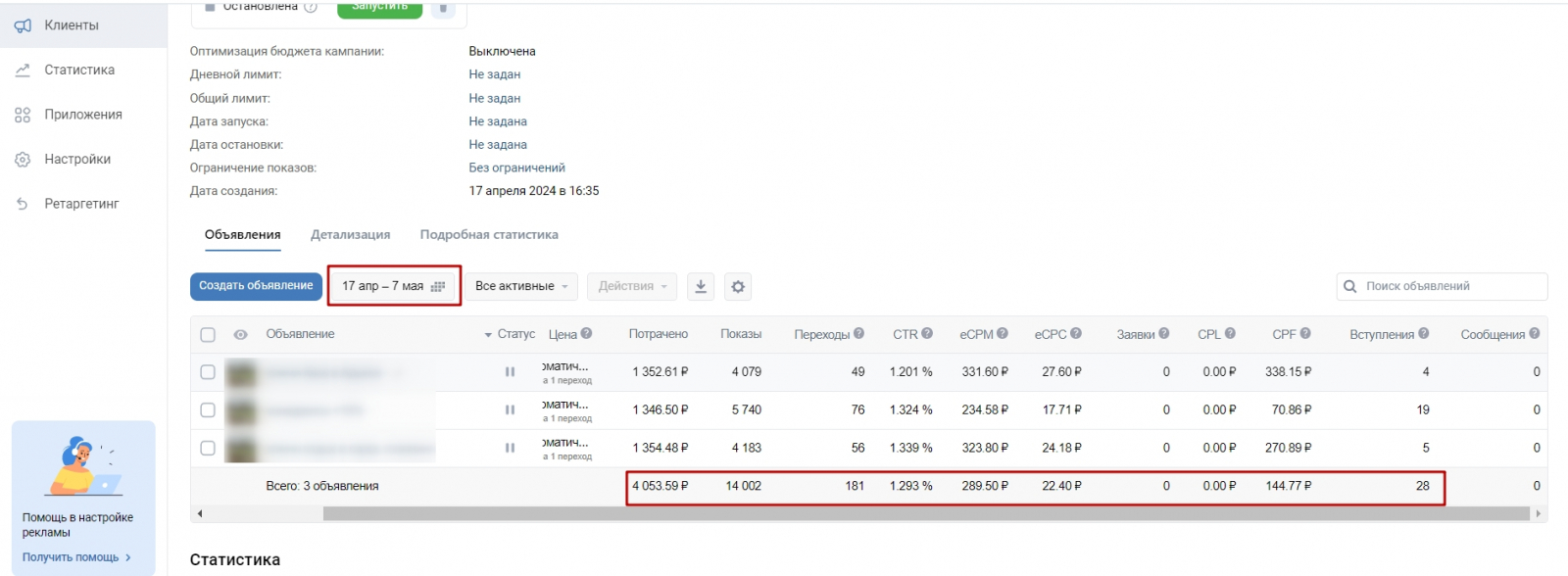Check the second ad row checkbox
The height and width of the screenshot is (576, 1568).
coord(208,410)
